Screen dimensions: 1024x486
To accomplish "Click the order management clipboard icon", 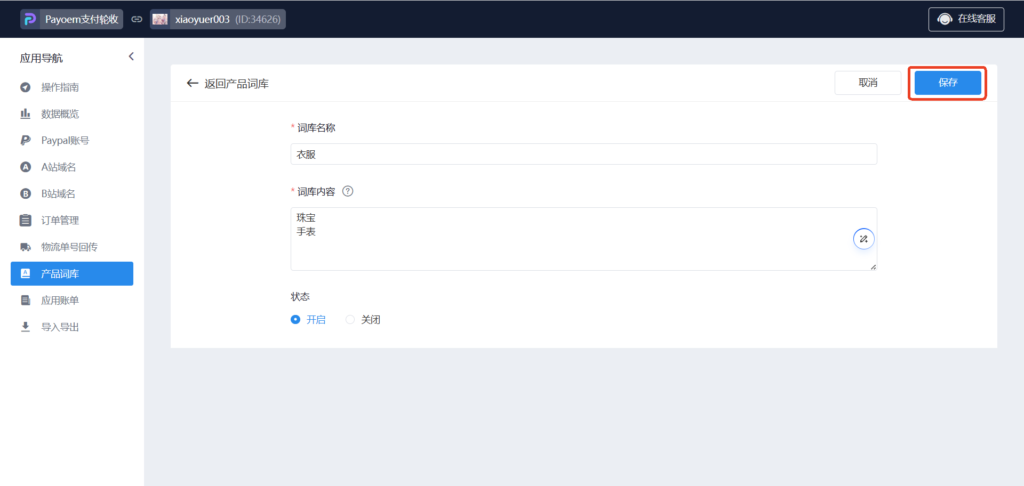I will (25, 220).
